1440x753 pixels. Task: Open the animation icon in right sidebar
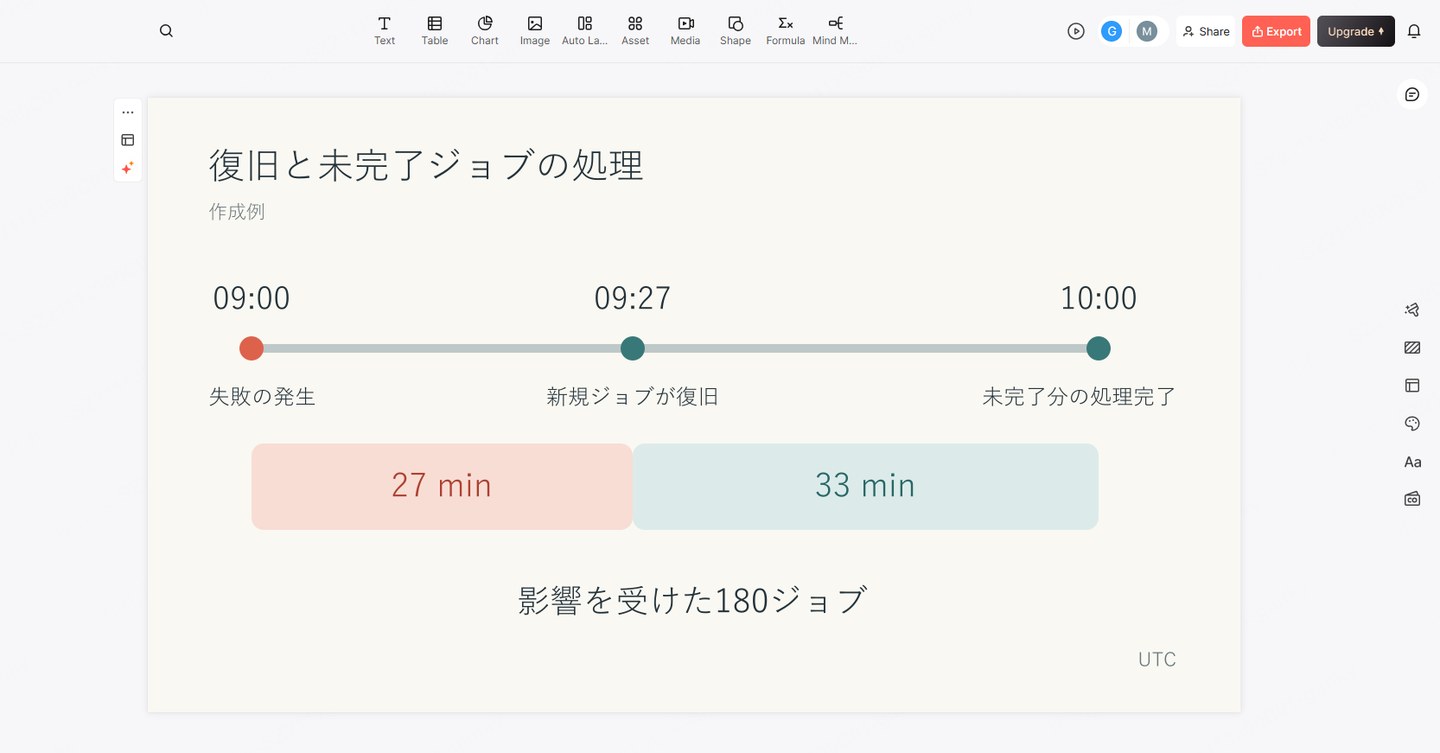coord(1412,310)
